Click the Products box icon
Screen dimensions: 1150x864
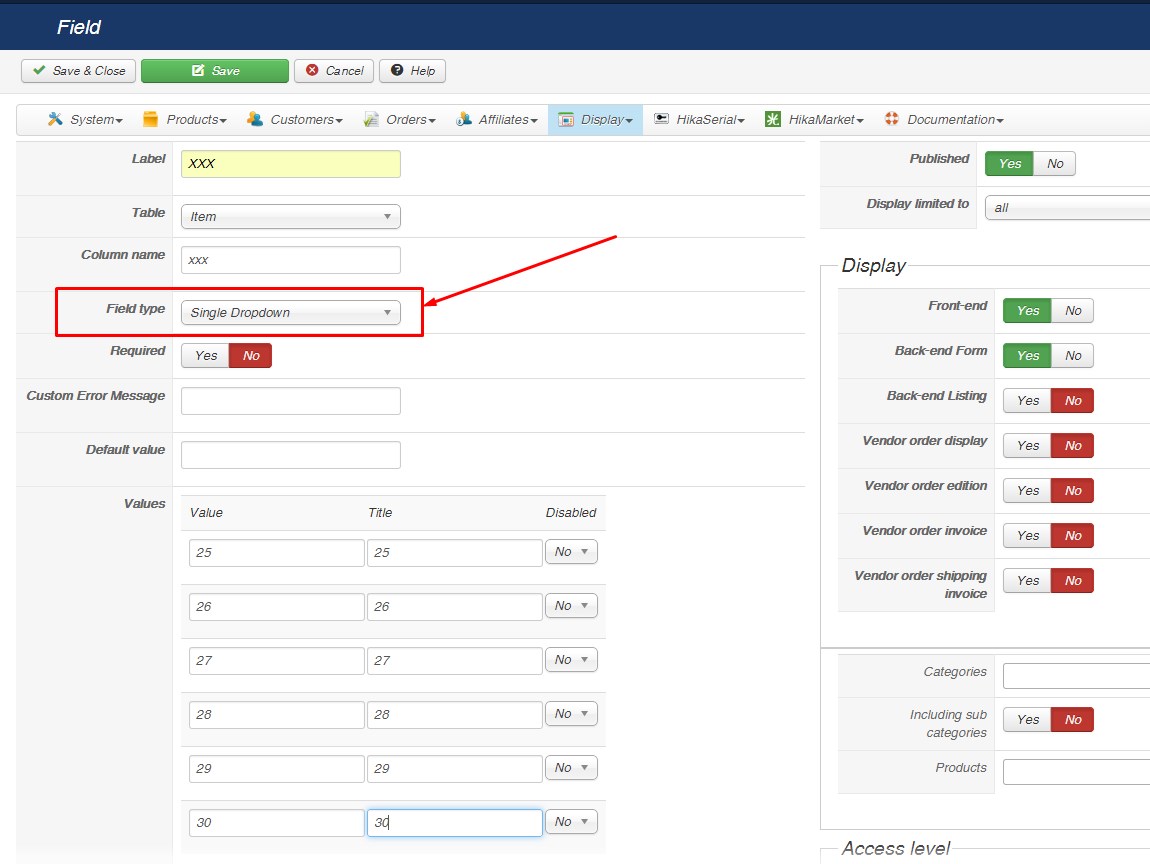[150, 119]
